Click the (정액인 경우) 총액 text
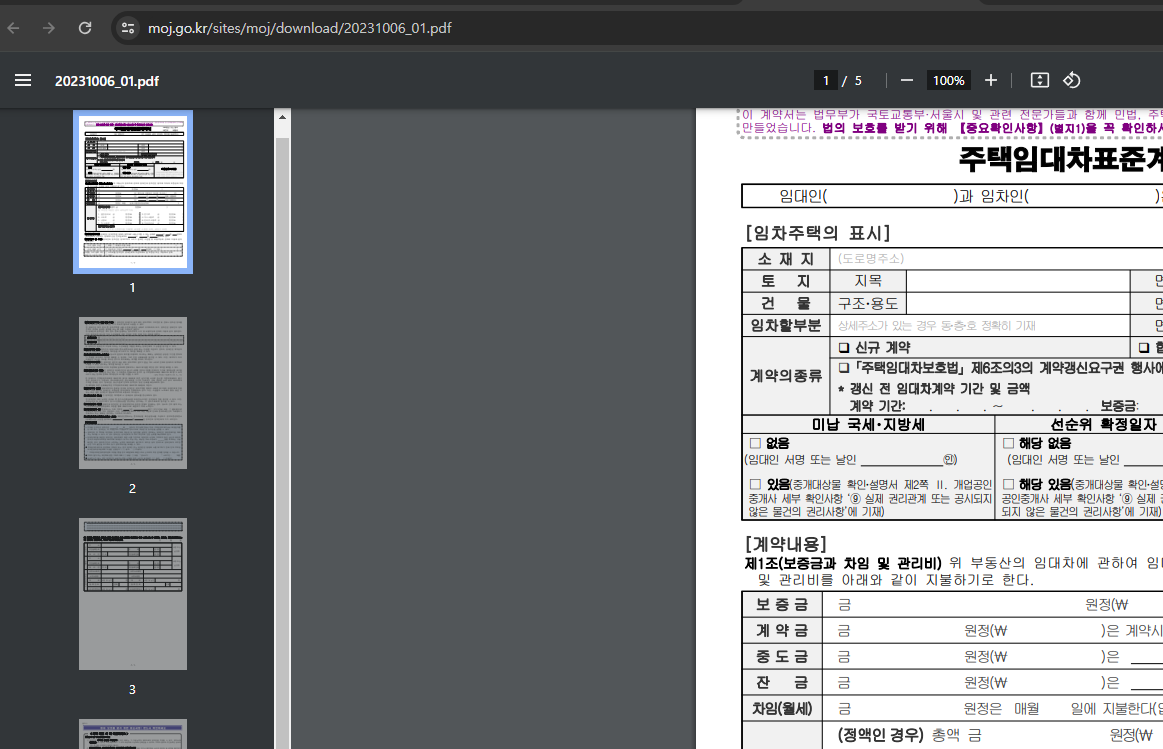 click(x=909, y=735)
